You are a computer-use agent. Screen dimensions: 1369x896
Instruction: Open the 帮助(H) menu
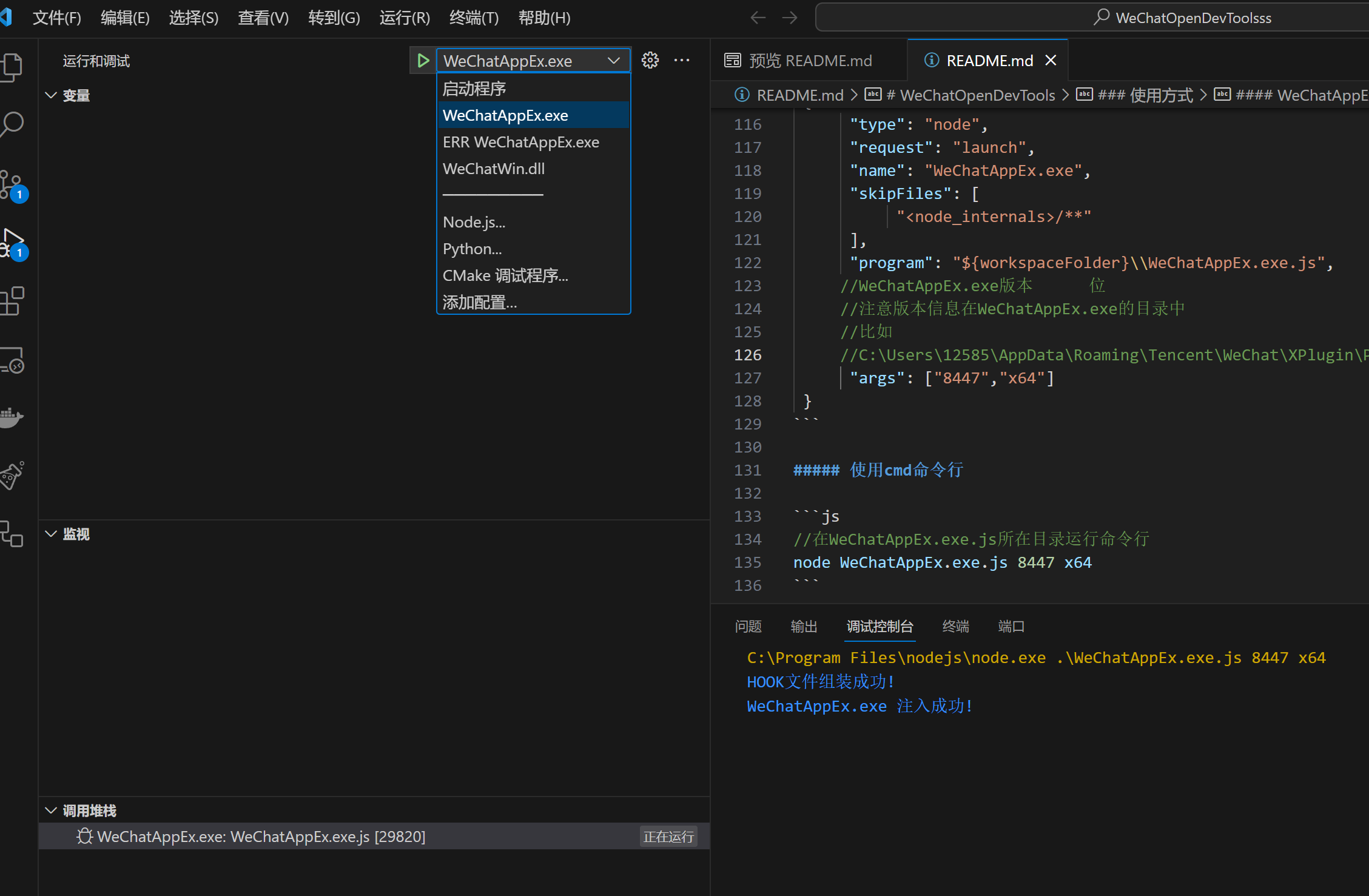click(544, 18)
